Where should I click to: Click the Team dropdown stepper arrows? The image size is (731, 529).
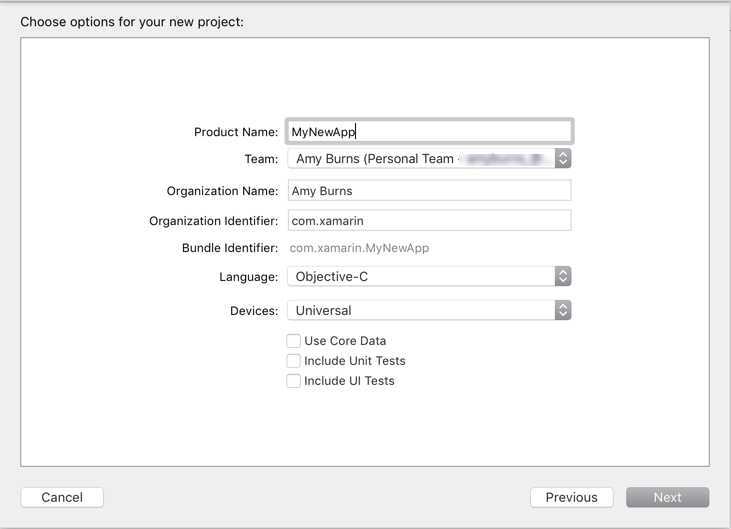click(563, 158)
